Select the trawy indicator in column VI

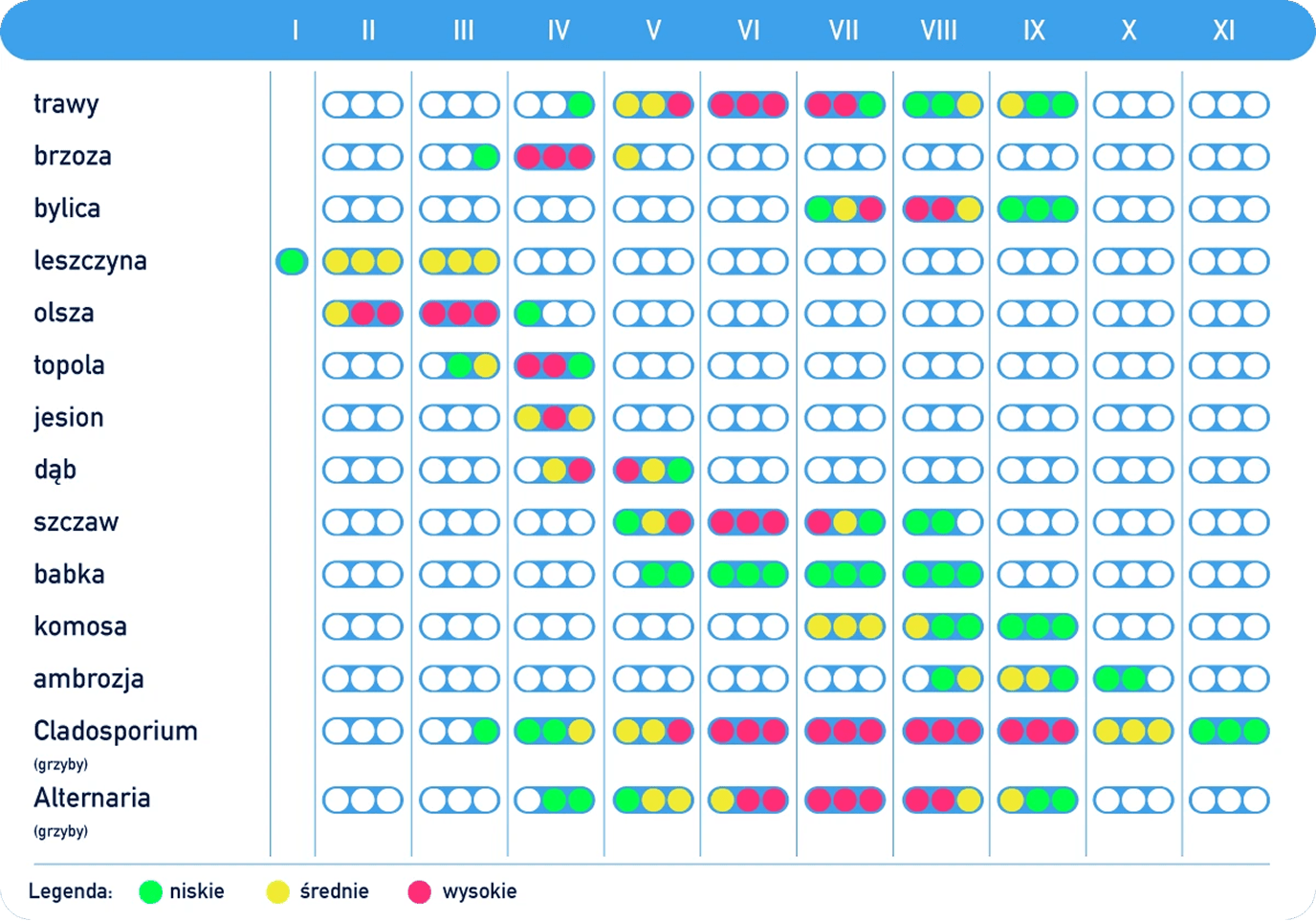[x=748, y=104]
